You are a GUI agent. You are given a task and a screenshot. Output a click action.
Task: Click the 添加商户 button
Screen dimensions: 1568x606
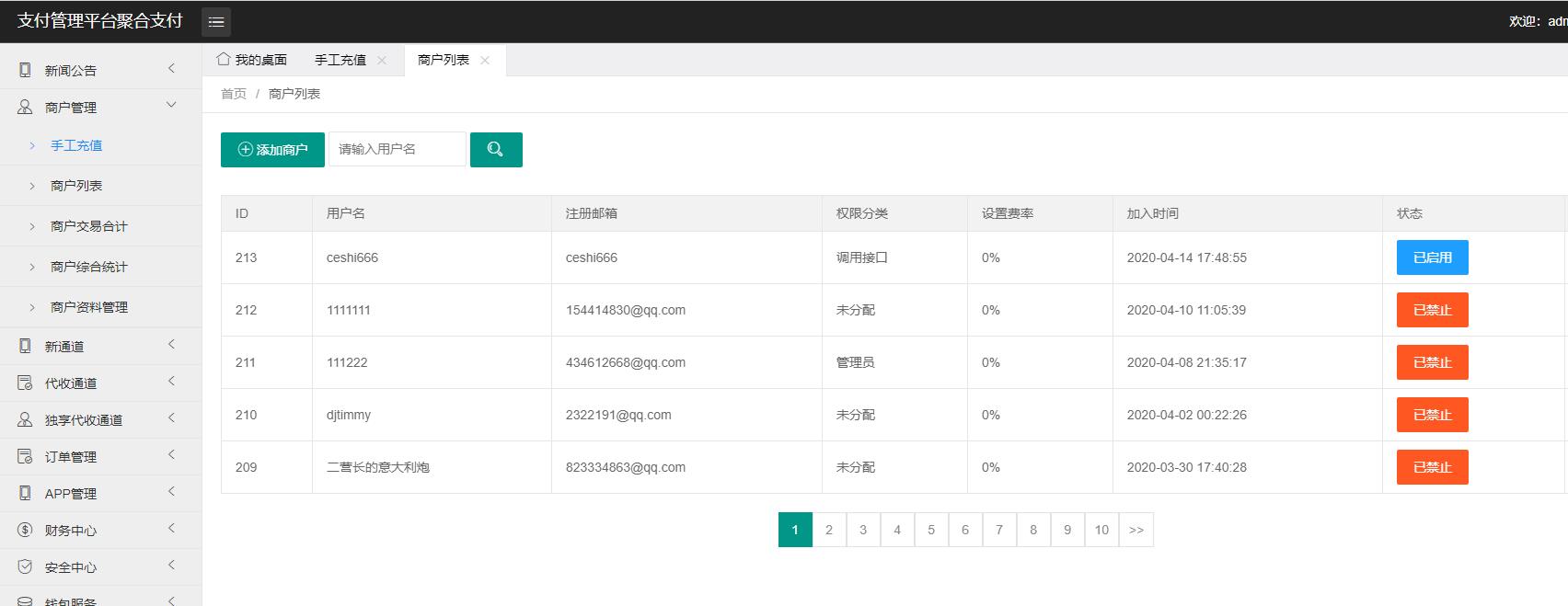click(x=272, y=150)
